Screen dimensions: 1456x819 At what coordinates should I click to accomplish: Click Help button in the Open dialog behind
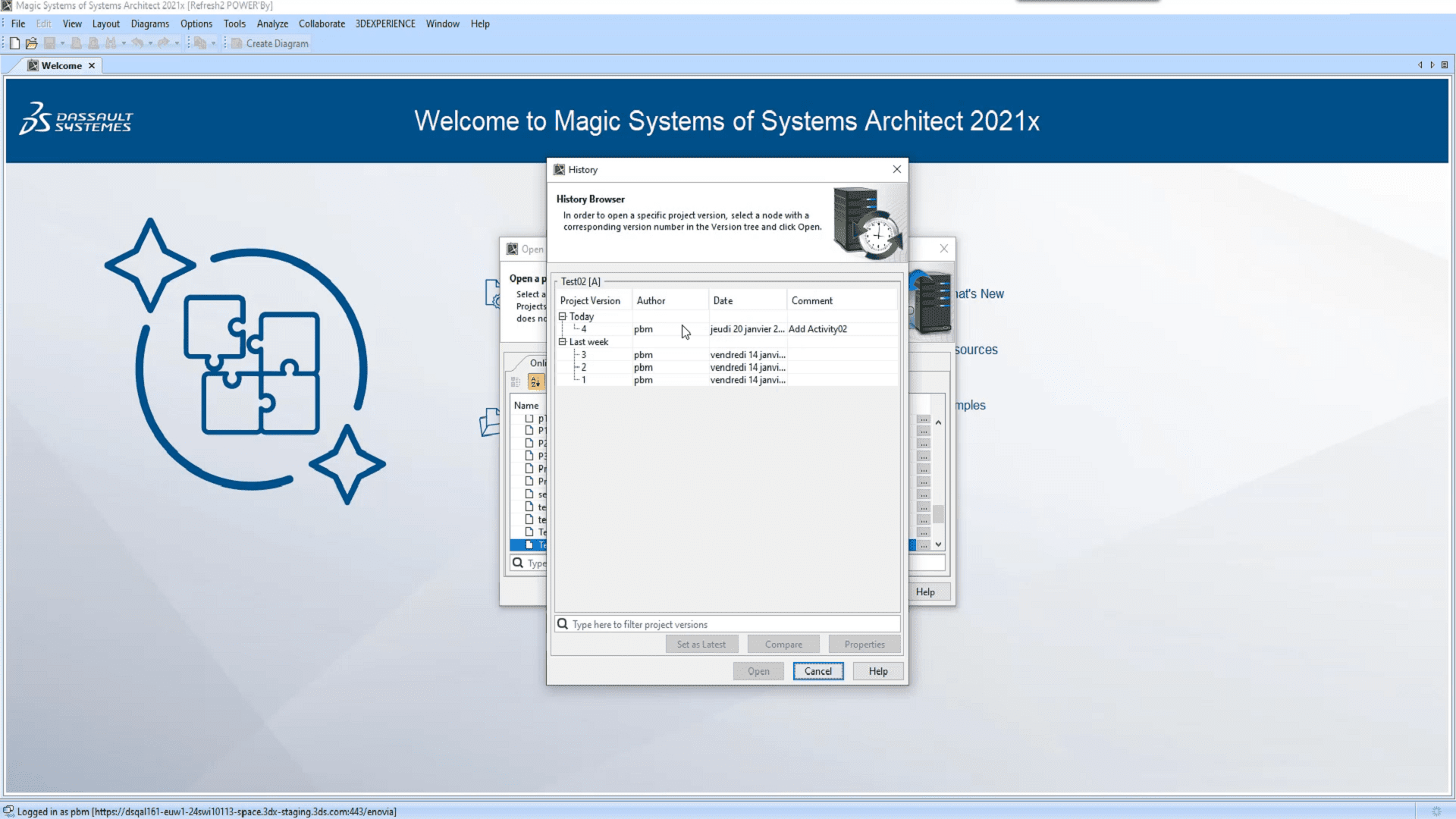point(928,592)
